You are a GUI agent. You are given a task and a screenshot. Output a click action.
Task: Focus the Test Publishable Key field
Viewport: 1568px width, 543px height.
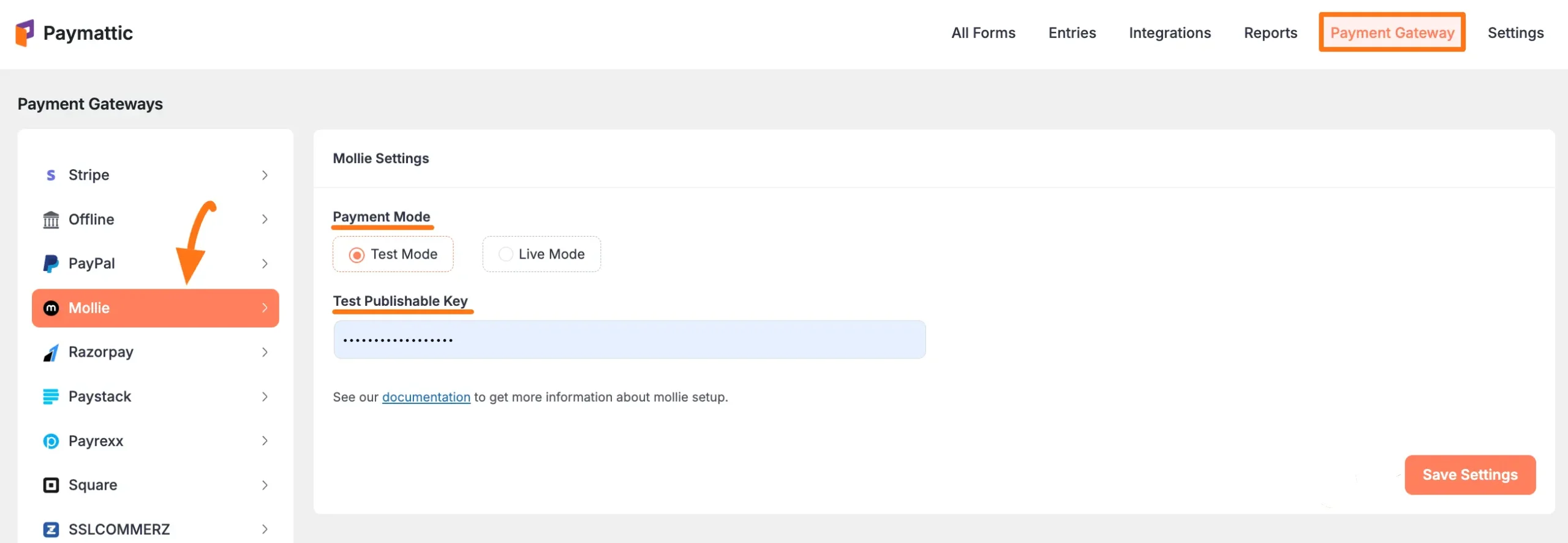[x=630, y=340]
